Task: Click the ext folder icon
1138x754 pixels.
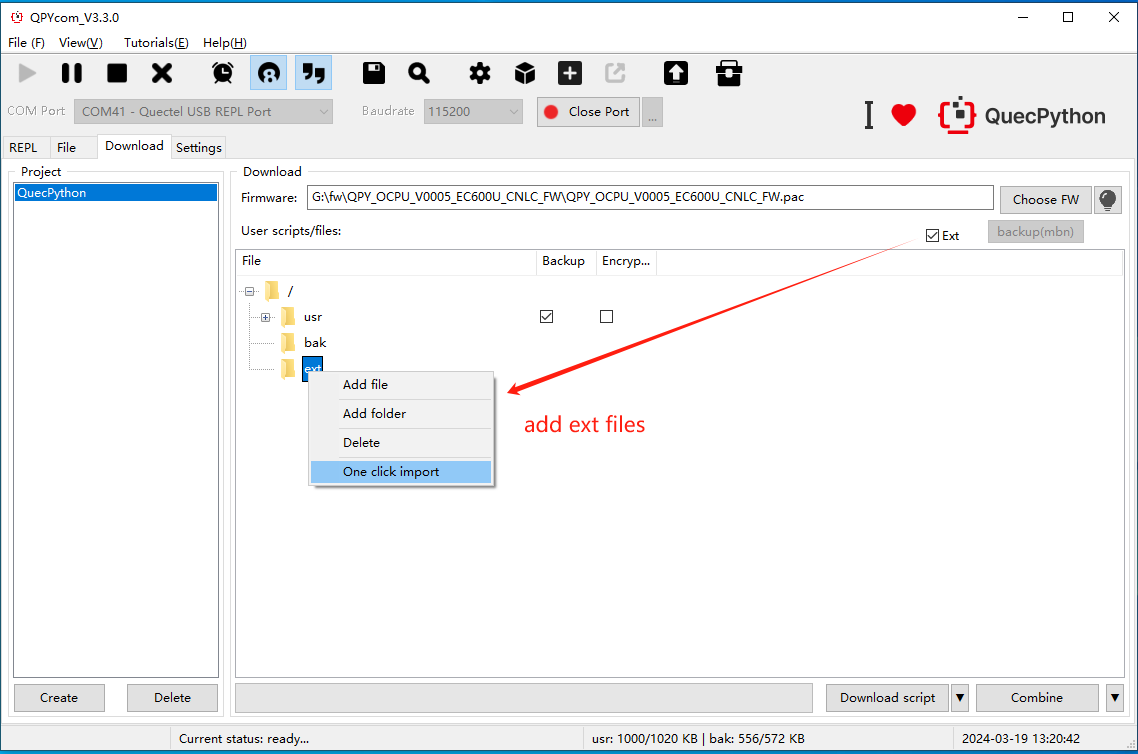Action: 288,369
